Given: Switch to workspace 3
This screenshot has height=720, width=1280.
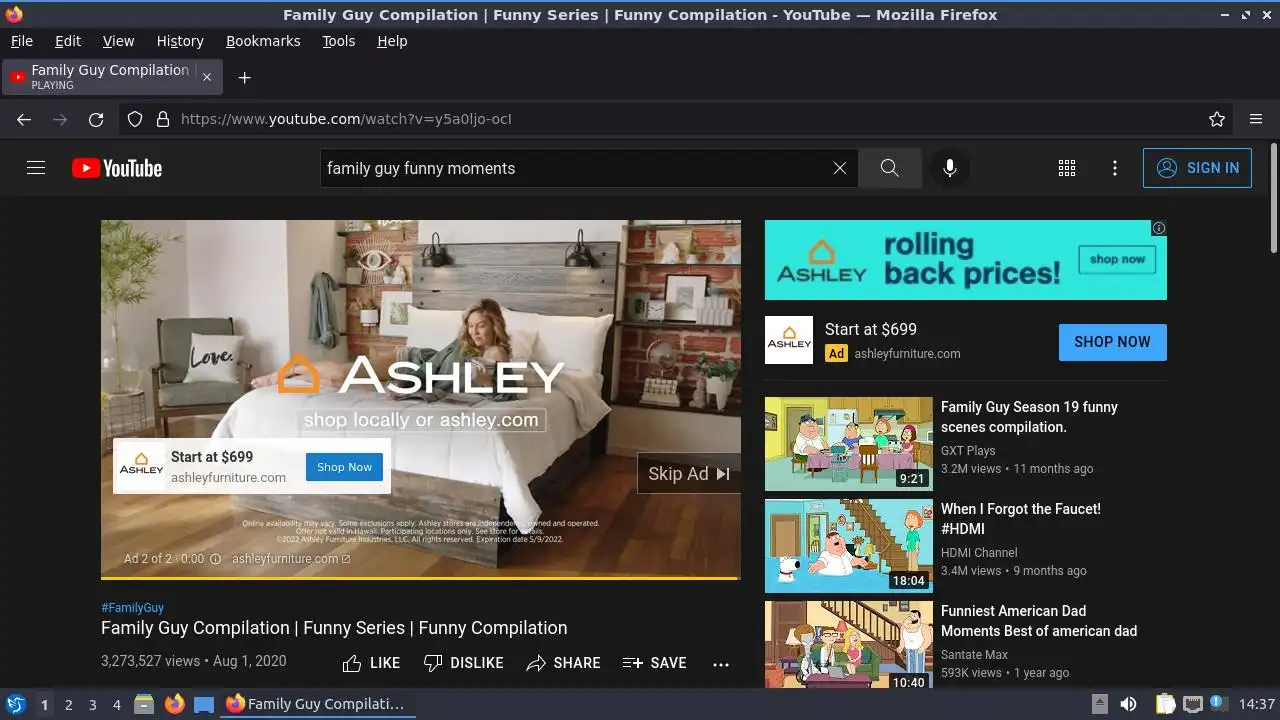Looking at the screenshot, I should (92, 705).
